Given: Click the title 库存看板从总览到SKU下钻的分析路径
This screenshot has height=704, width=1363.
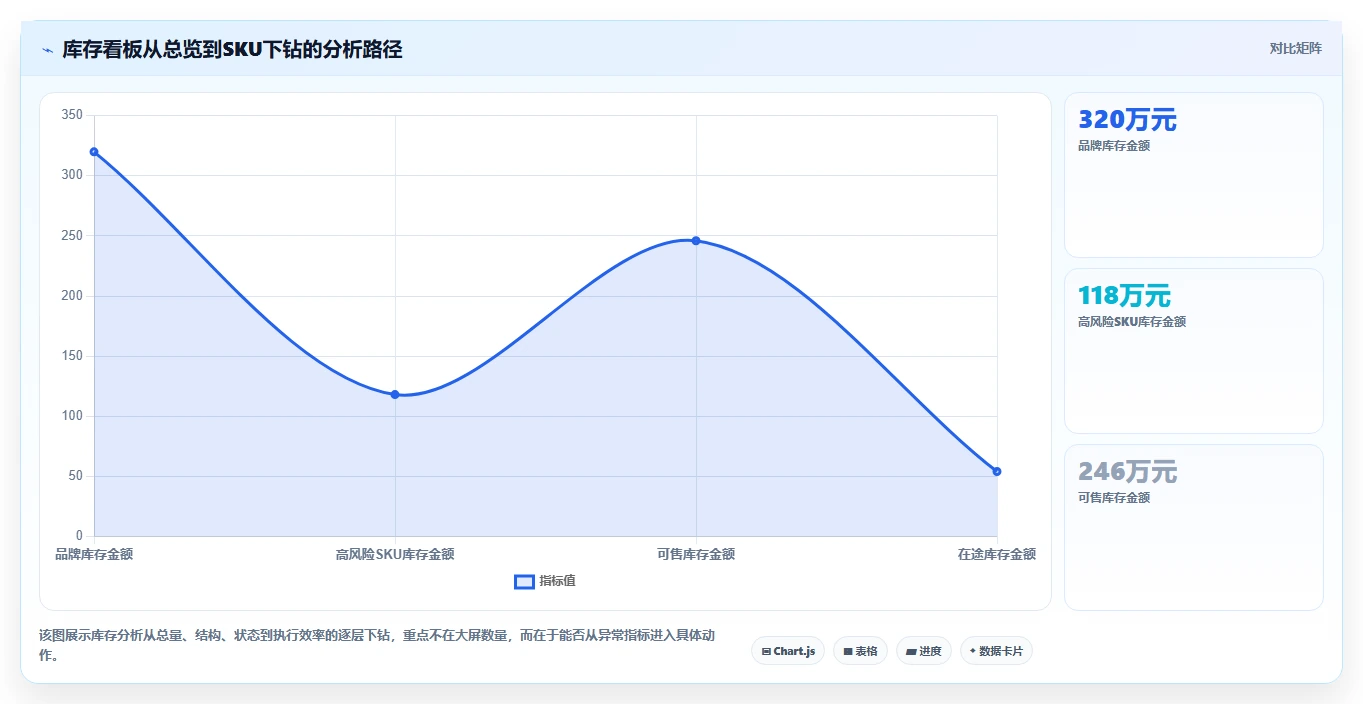Looking at the screenshot, I should [x=232, y=50].
